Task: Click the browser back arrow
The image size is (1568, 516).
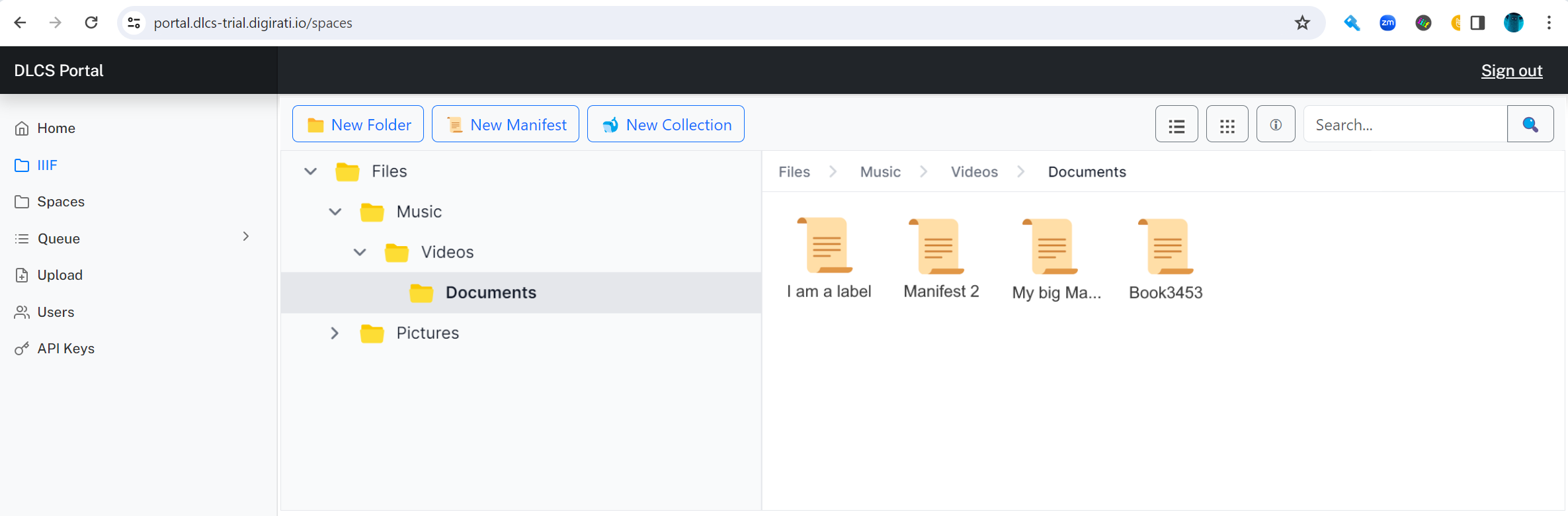Action: [x=20, y=22]
